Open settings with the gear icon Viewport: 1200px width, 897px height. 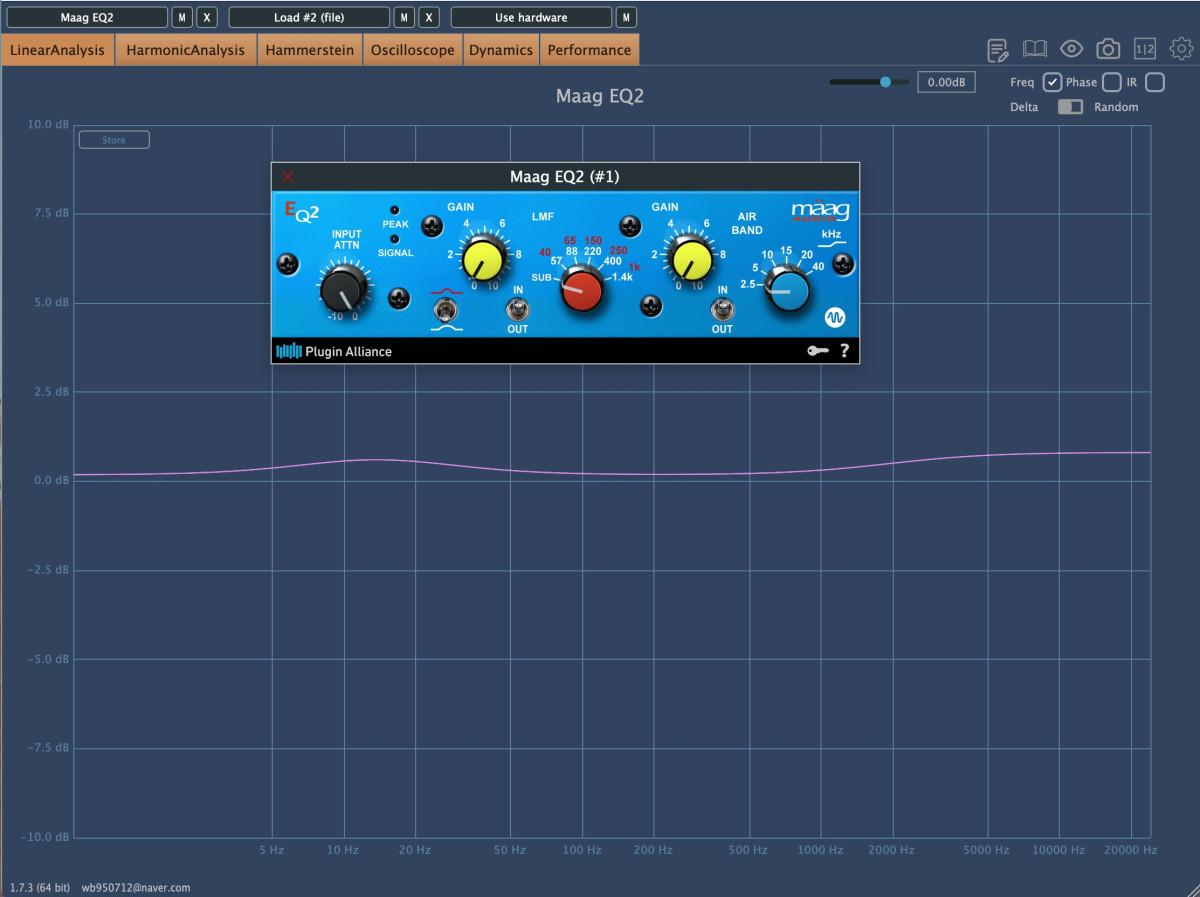1181,48
